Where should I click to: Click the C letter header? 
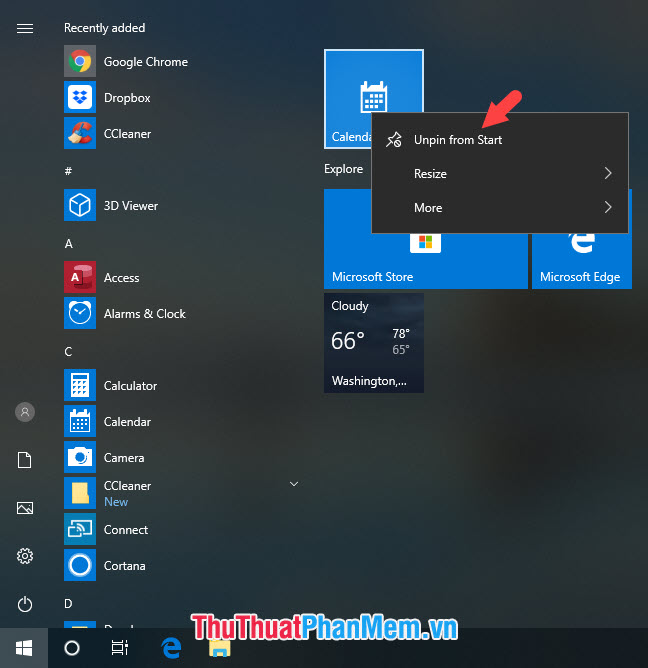pyautogui.click(x=68, y=352)
